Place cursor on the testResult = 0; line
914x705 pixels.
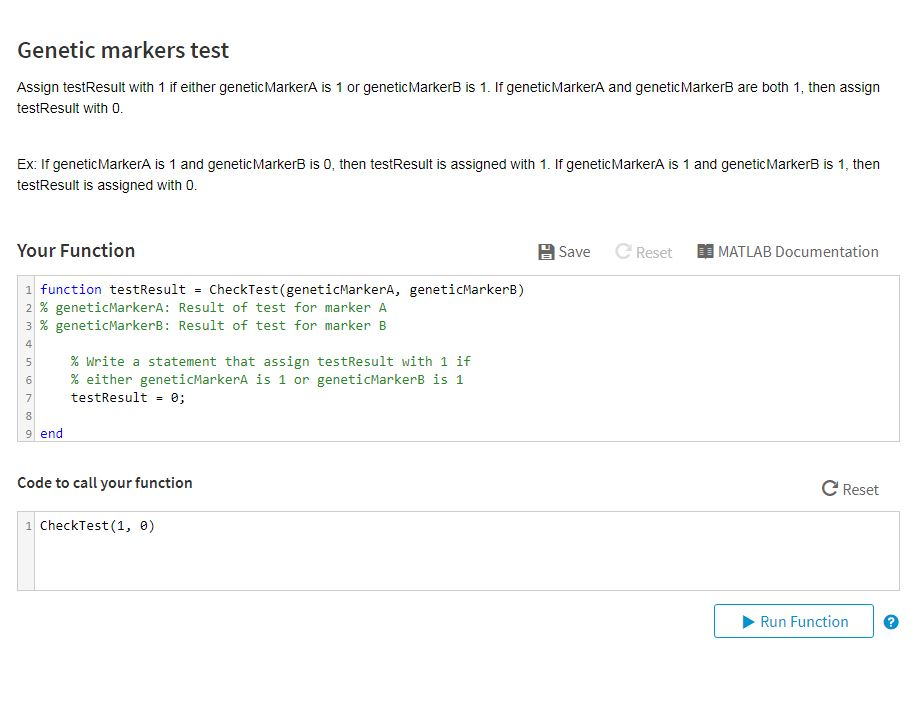click(128, 398)
